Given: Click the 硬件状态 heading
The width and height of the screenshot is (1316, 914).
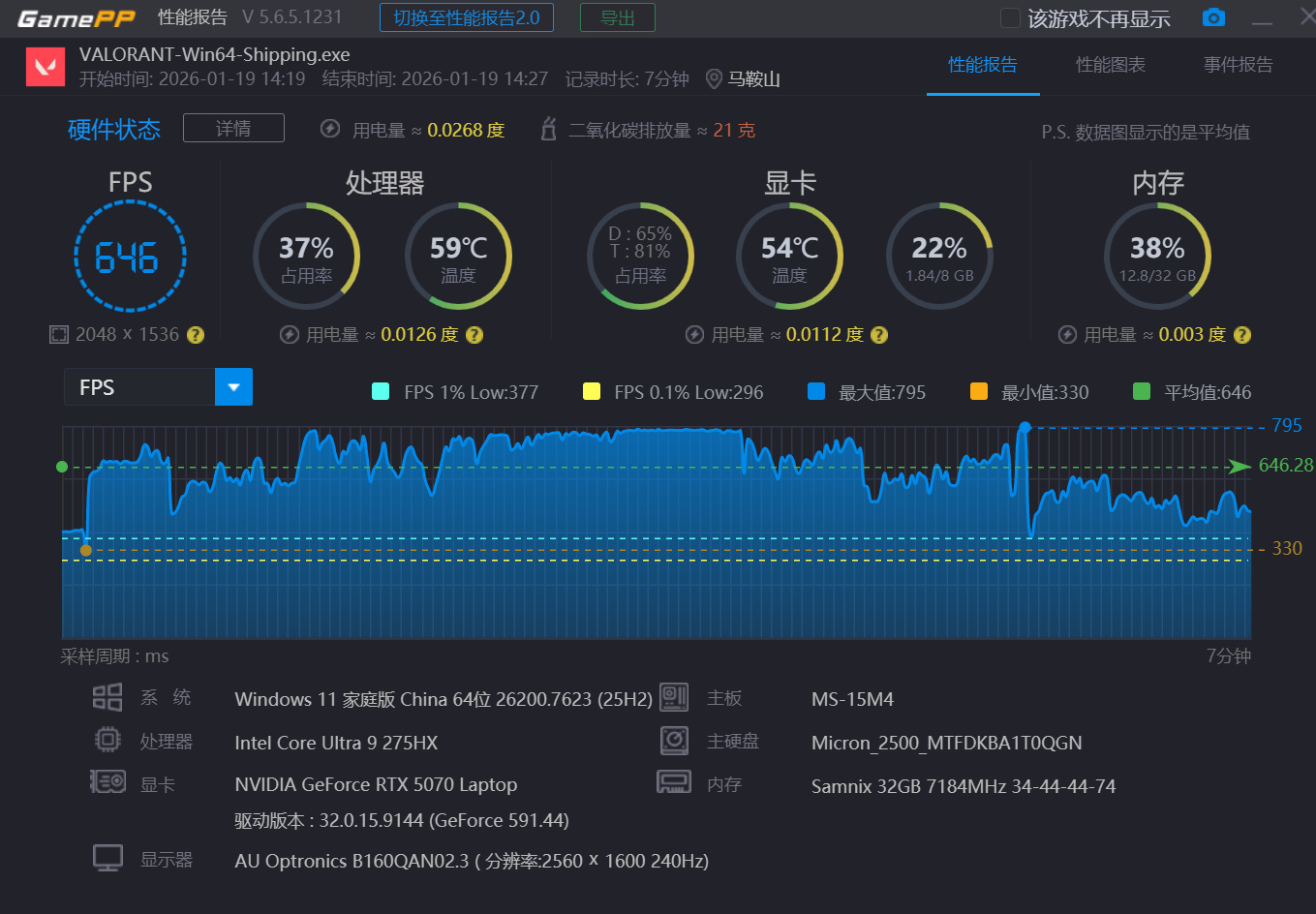Looking at the screenshot, I should pos(114,130).
